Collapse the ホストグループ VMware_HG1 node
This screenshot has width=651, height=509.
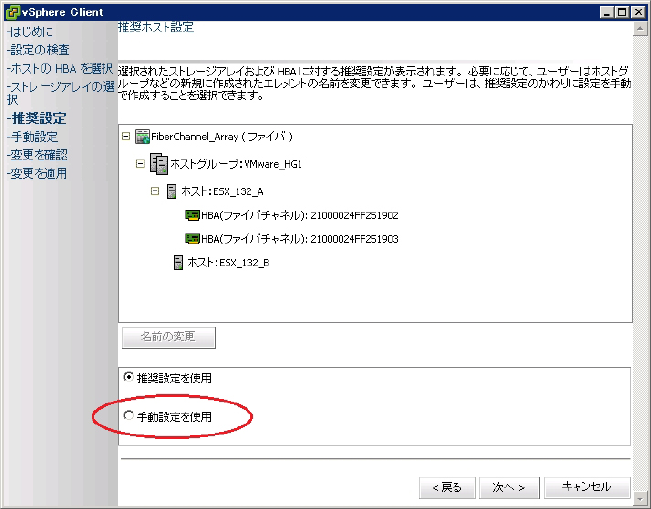(140, 164)
